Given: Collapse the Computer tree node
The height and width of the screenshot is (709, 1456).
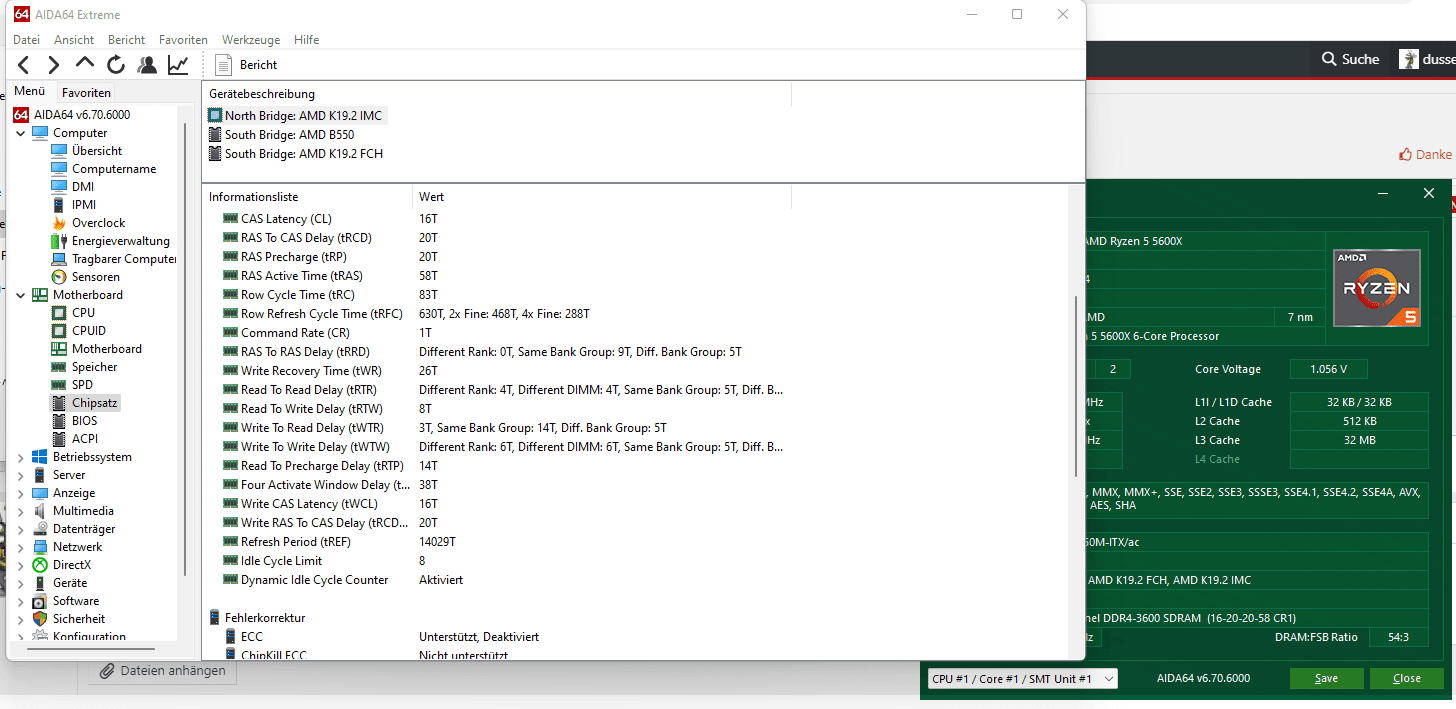Looking at the screenshot, I should (x=21, y=133).
